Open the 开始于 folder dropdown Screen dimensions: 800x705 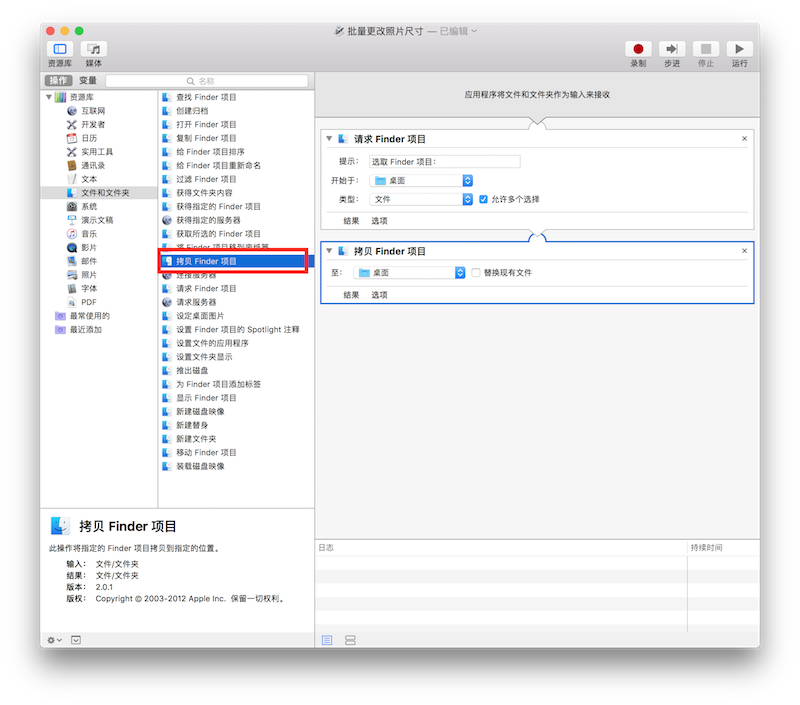(421, 181)
